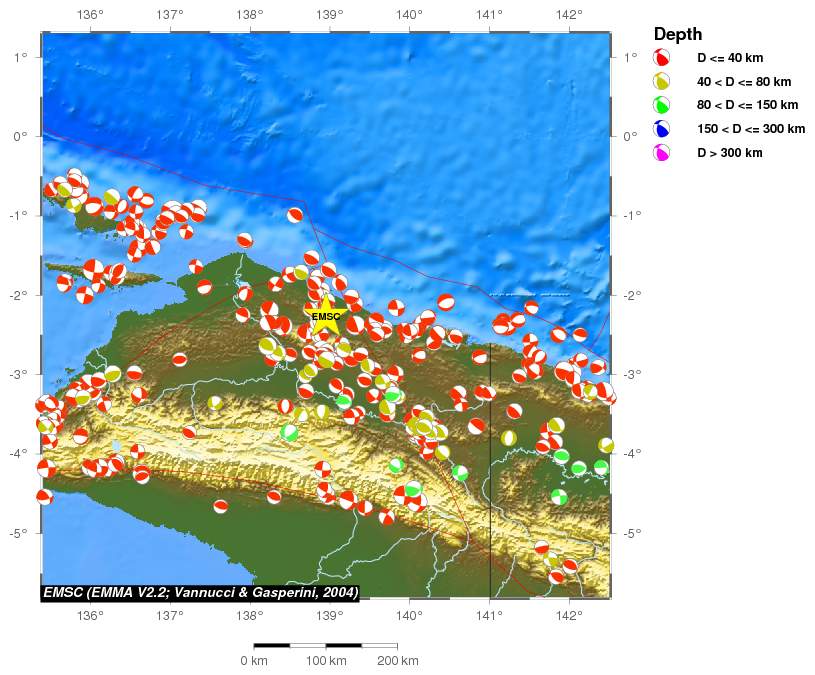The width and height of the screenshot is (815, 675).
Task: Click the EMSC EMMA V2.2 attribution text
Action: (x=200, y=592)
